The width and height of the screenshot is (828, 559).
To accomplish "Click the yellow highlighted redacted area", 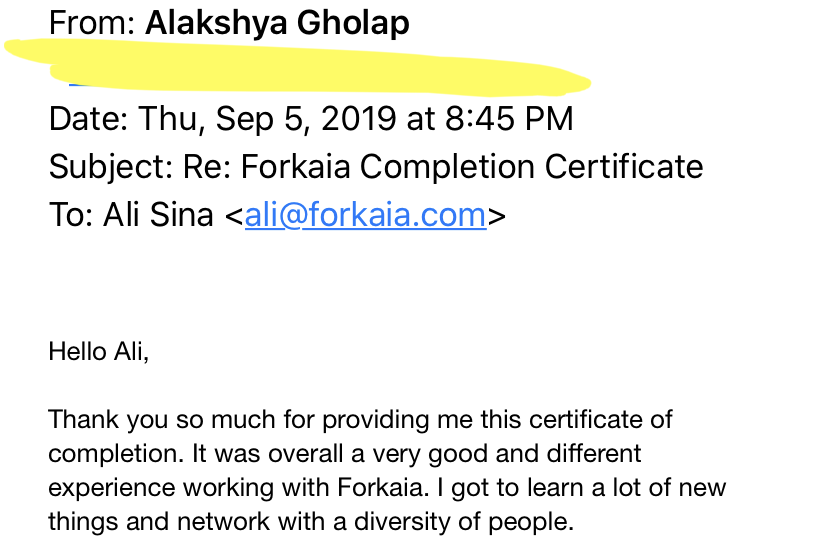I will pos(297,68).
